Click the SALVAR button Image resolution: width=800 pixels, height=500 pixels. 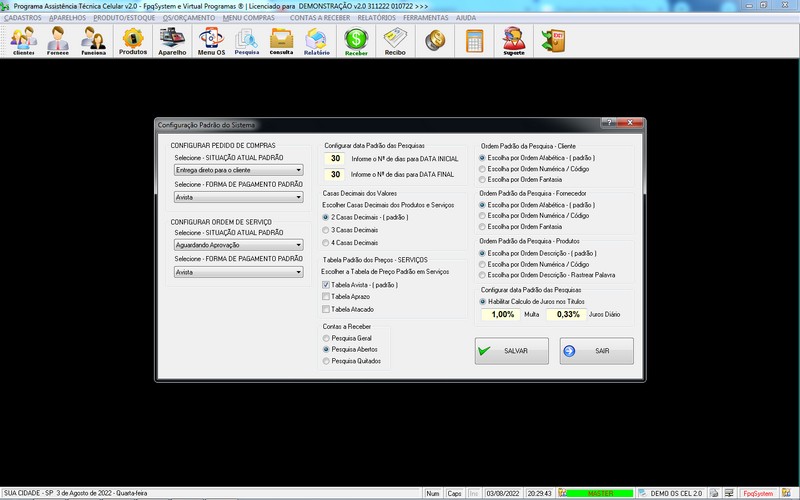(512, 351)
